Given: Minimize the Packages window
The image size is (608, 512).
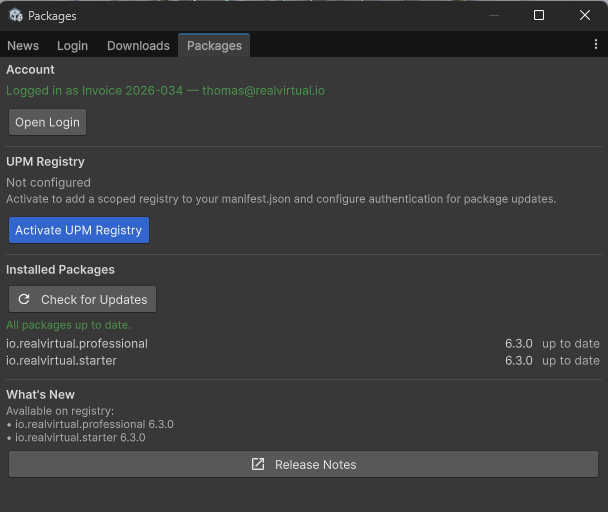Looking at the screenshot, I should click(493, 15).
